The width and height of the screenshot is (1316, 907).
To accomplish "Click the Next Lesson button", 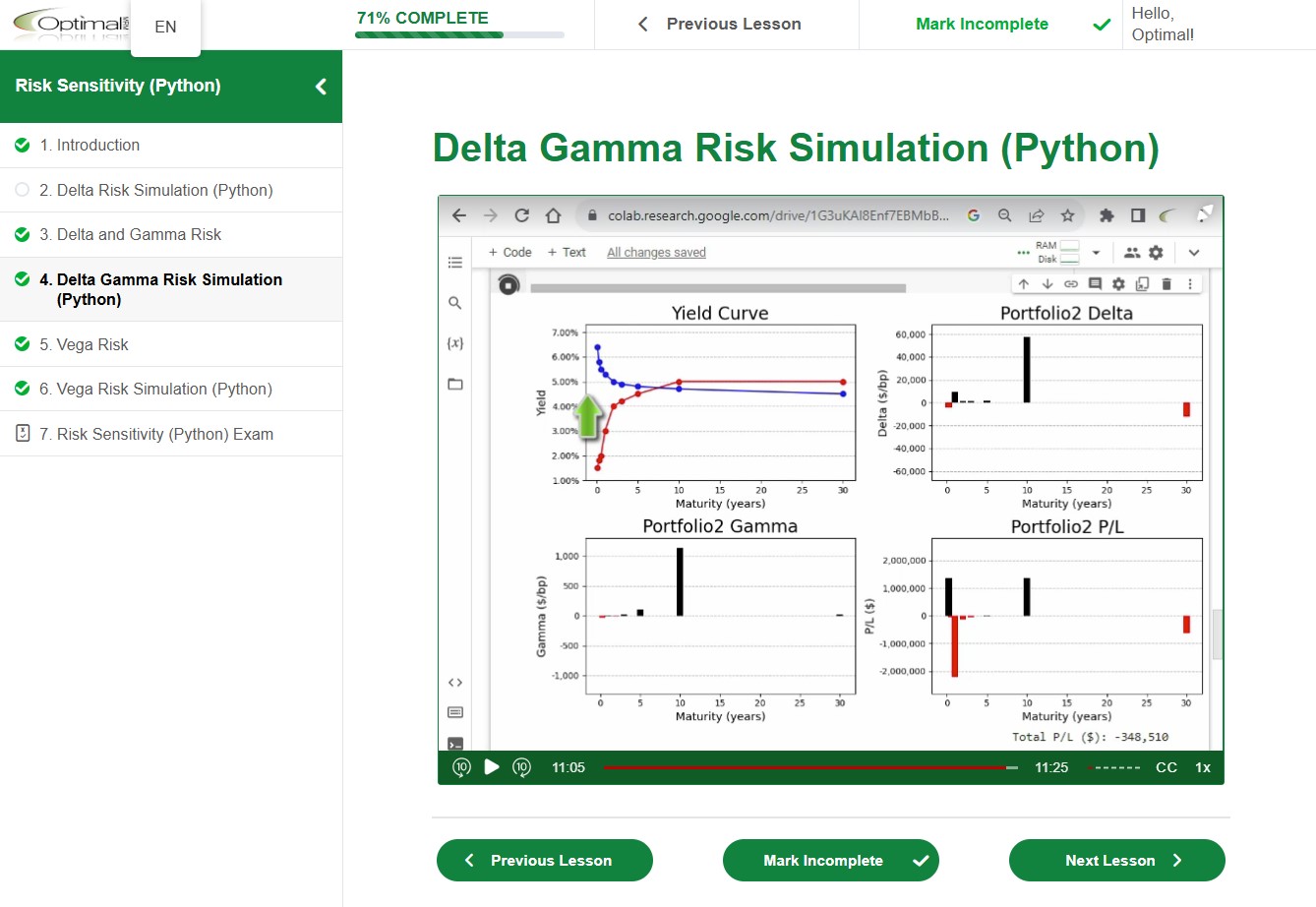I will [x=1116, y=860].
